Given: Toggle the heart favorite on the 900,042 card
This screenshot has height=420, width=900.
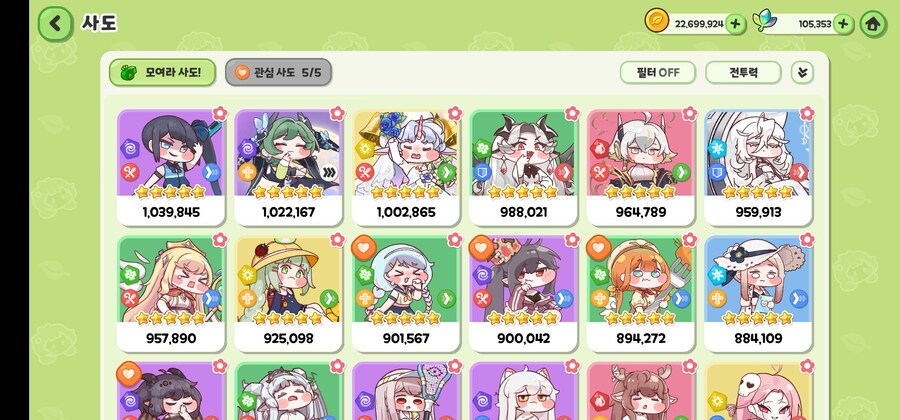Looking at the screenshot, I should click(481, 247).
